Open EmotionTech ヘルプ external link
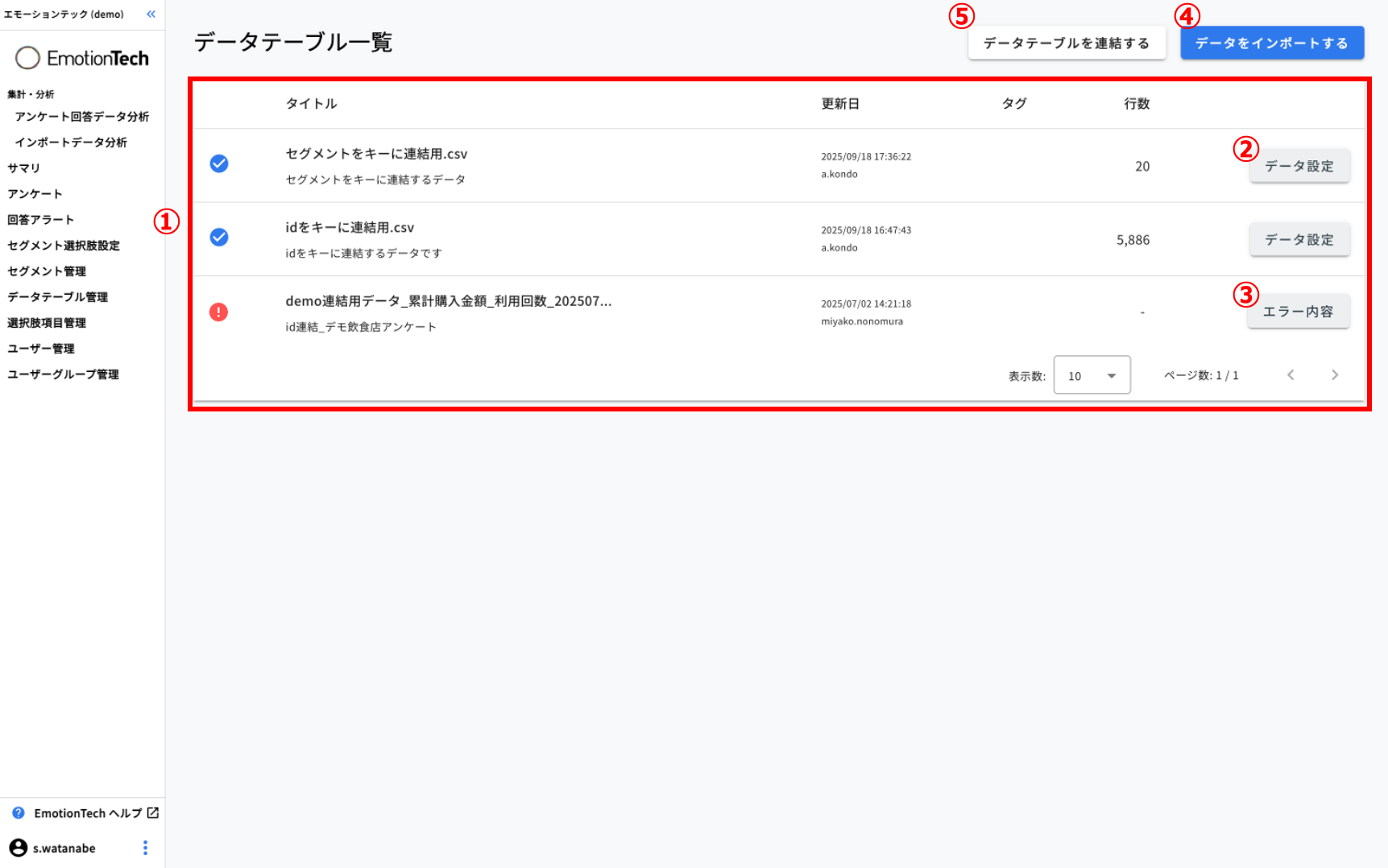 96,813
